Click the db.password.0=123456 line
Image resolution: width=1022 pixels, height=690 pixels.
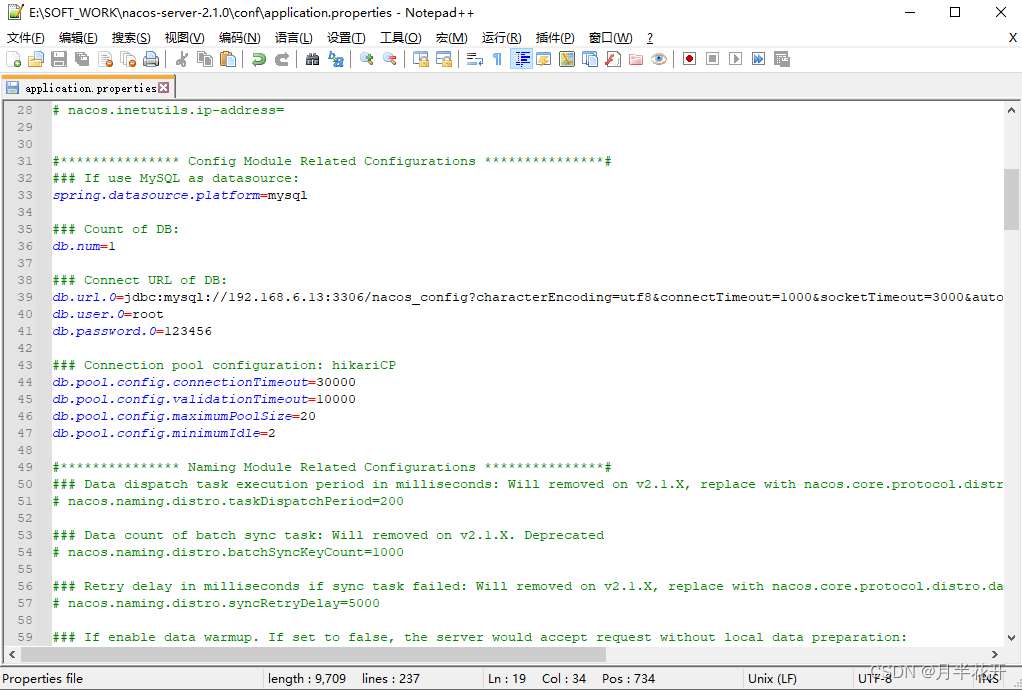tap(132, 331)
